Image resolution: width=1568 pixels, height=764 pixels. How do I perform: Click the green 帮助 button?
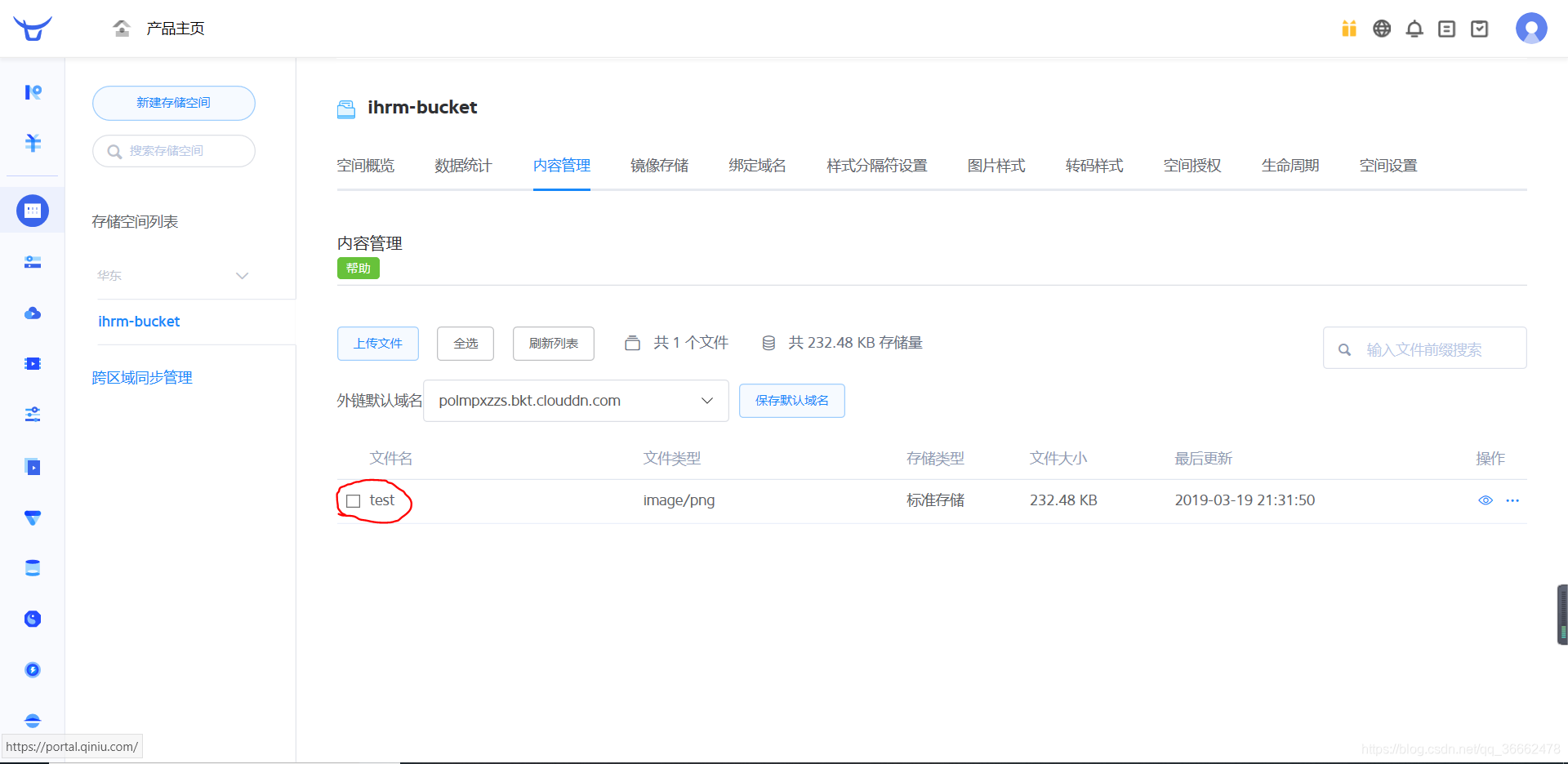359,269
